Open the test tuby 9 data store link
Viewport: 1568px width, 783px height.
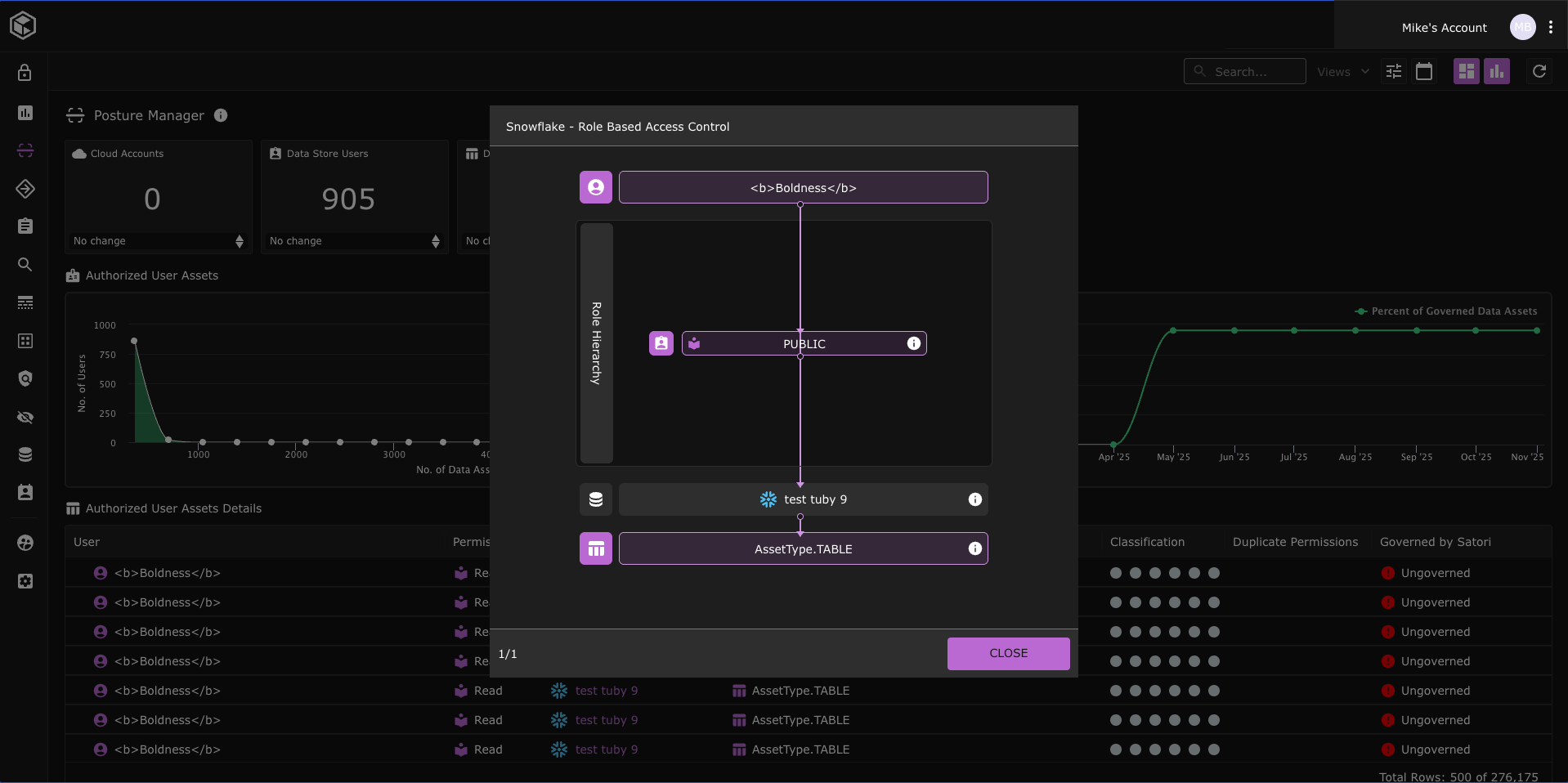coord(606,691)
